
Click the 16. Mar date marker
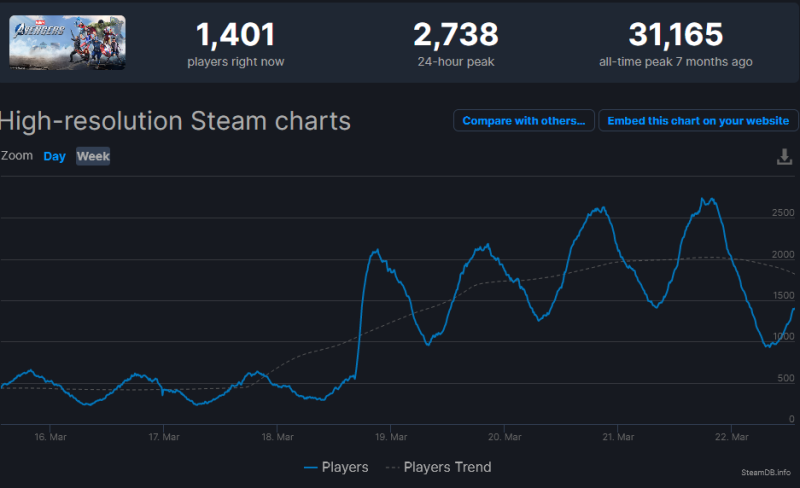pos(51,437)
